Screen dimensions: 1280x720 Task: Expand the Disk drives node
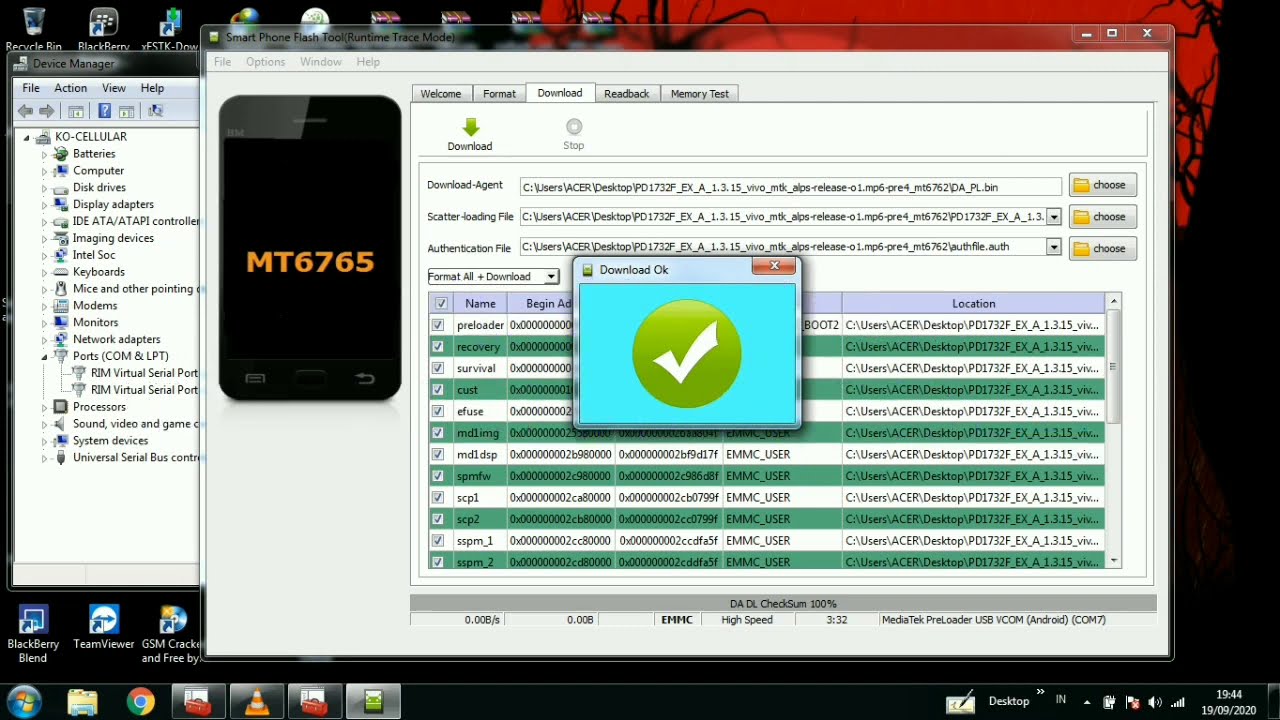(44, 188)
